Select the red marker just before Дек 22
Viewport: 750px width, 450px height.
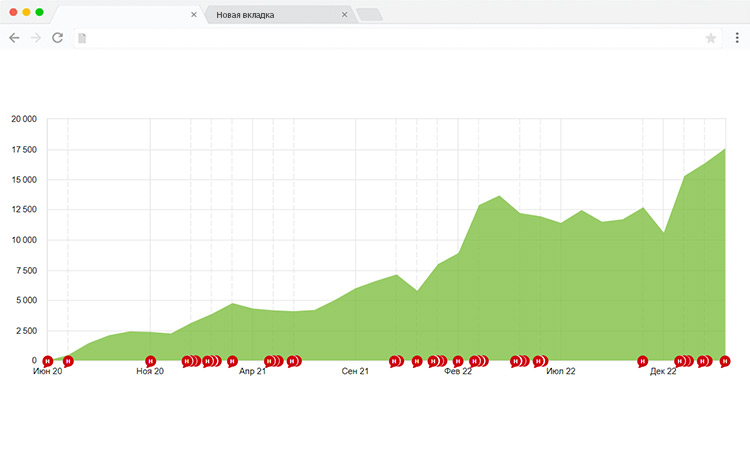643,361
